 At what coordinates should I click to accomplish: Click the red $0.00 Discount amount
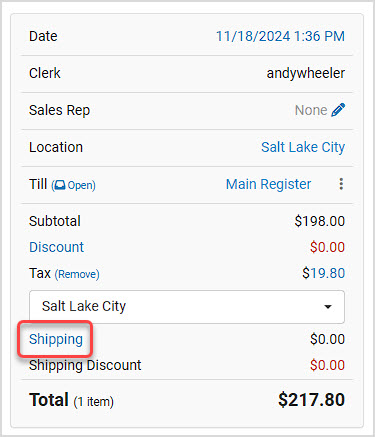pyautogui.click(x=327, y=247)
